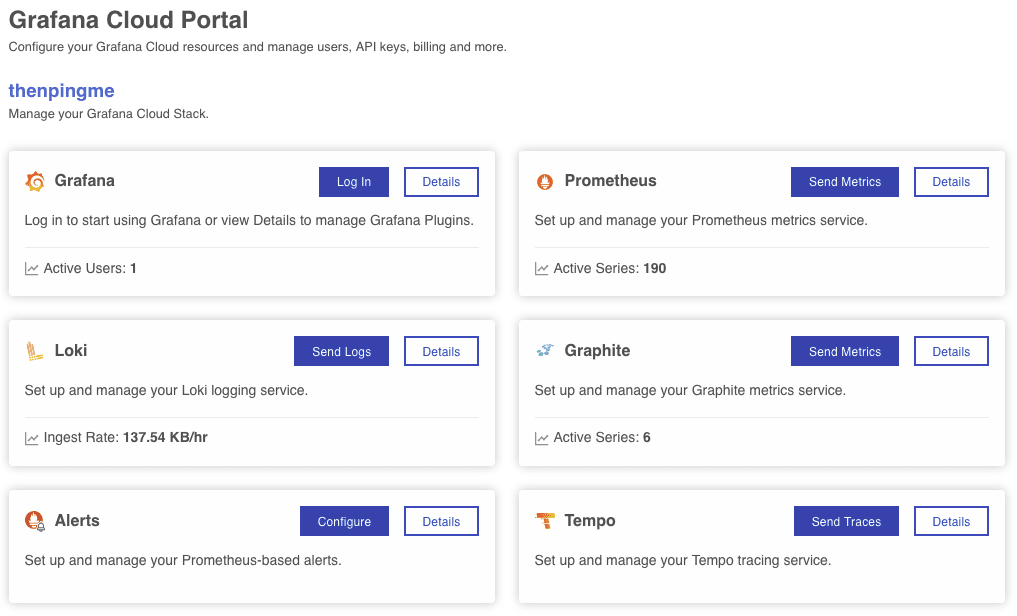The height and width of the screenshot is (616, 1017).
Task: Click the Alerts card title
Action: point(77,521)
